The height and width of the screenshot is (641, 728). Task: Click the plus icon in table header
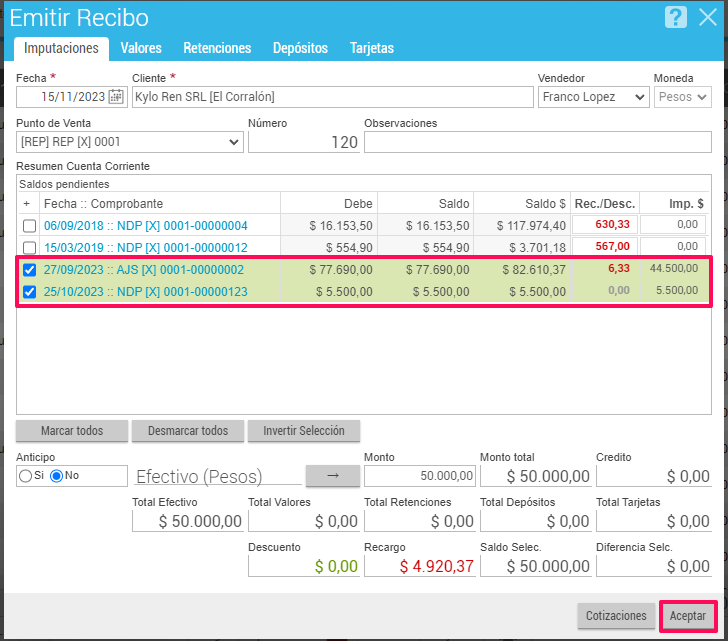pos(27,203)
